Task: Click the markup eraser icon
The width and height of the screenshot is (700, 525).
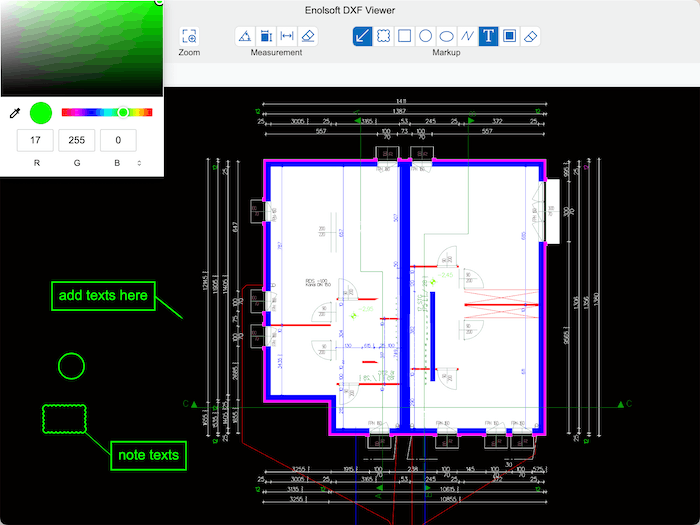Action: tap(531, 36)
